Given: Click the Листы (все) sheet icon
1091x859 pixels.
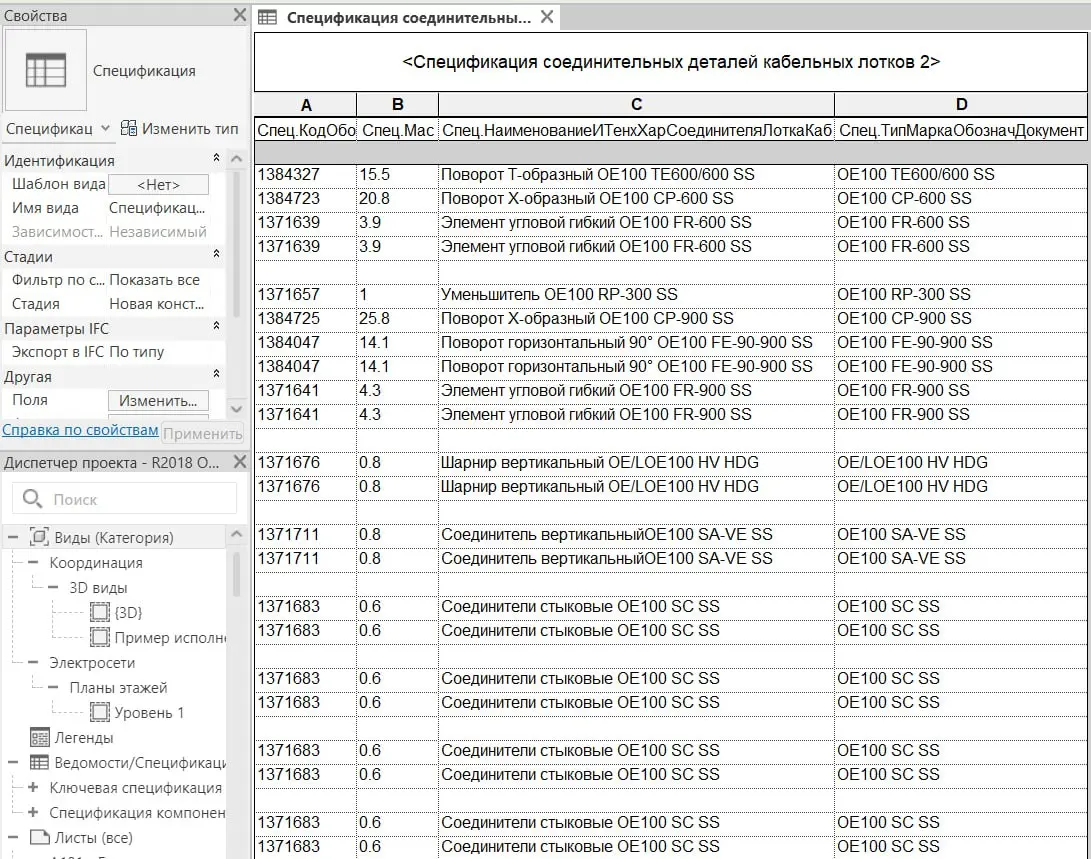Looking at the screenshot, I should (39, 837).
